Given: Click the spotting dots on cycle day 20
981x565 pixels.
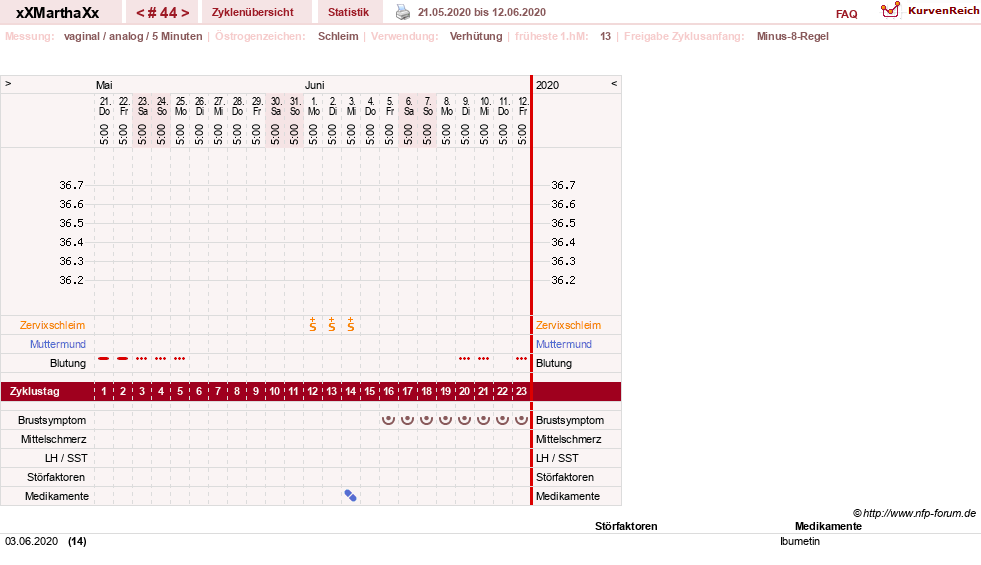Looking at the screenshot, I should [x=464, y=359].
